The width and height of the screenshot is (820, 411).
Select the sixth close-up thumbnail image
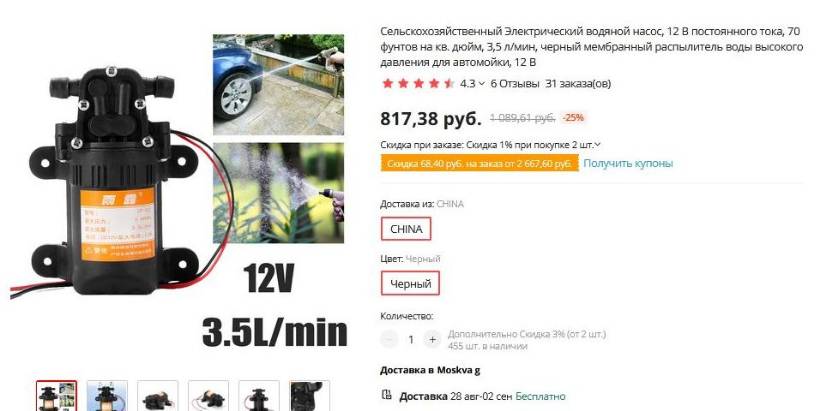[310, 396]
